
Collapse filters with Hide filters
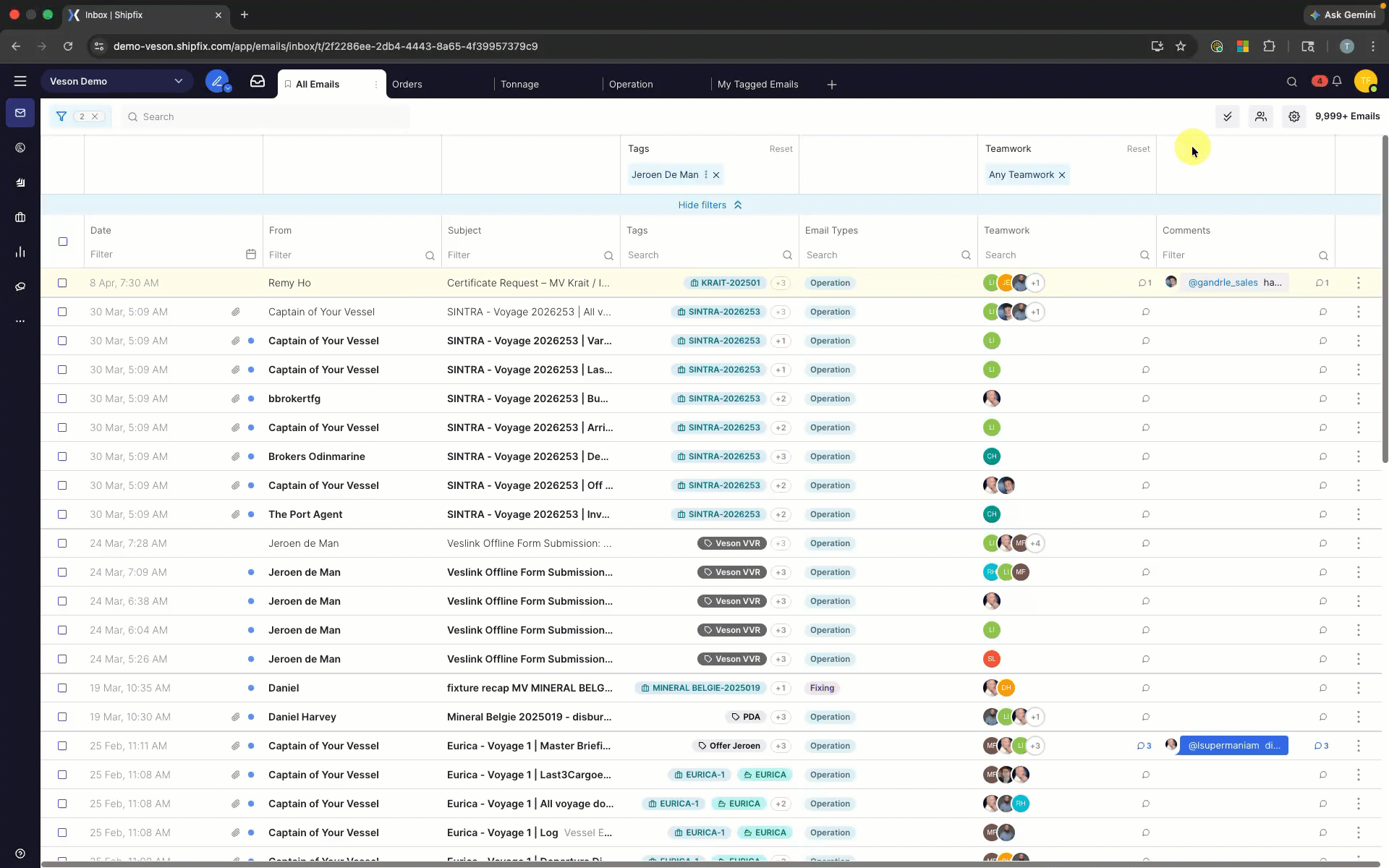pyautogui.click(x=710, y=205)
